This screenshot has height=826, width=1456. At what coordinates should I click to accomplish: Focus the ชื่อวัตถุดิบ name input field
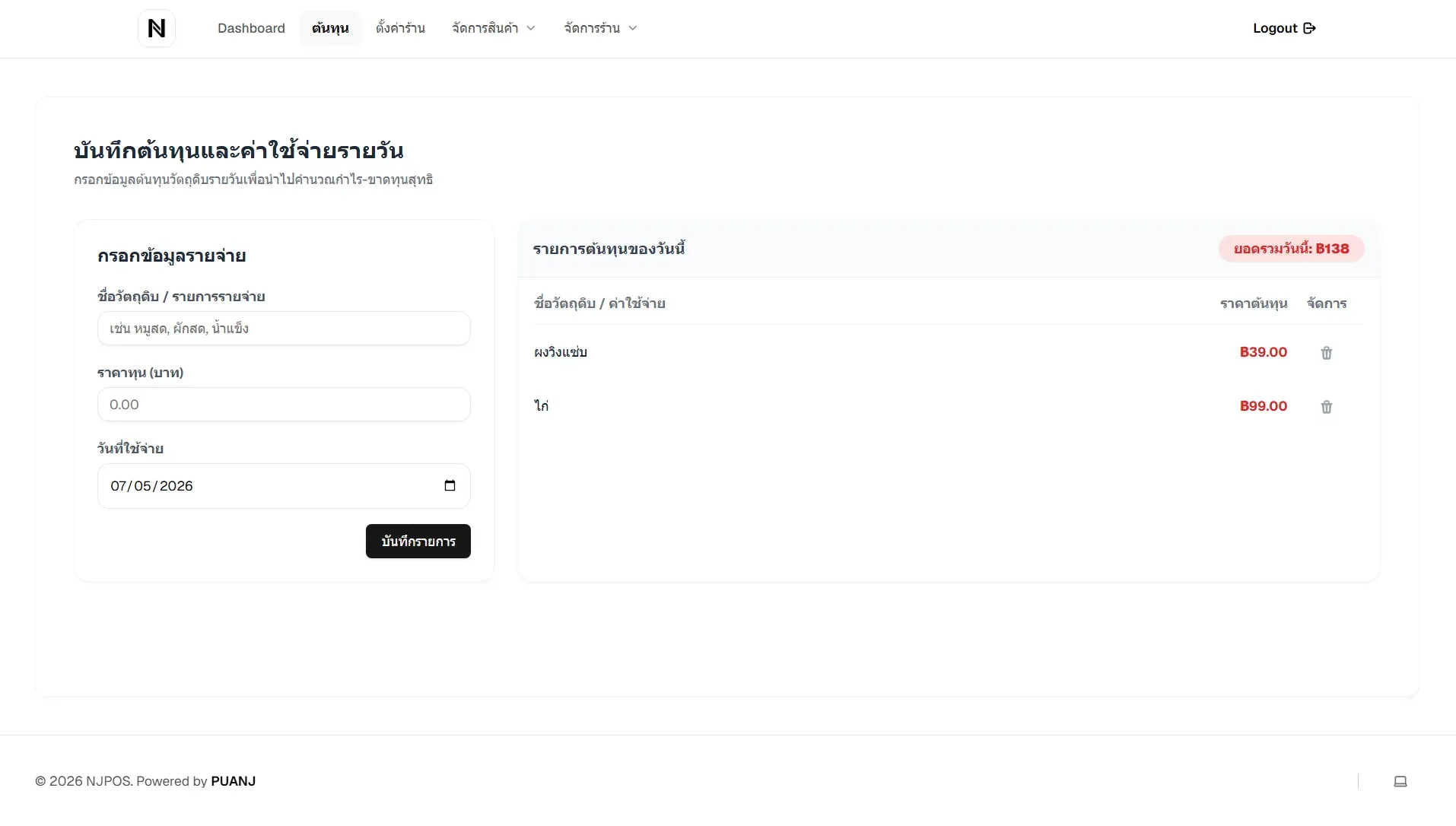(284, 328)
